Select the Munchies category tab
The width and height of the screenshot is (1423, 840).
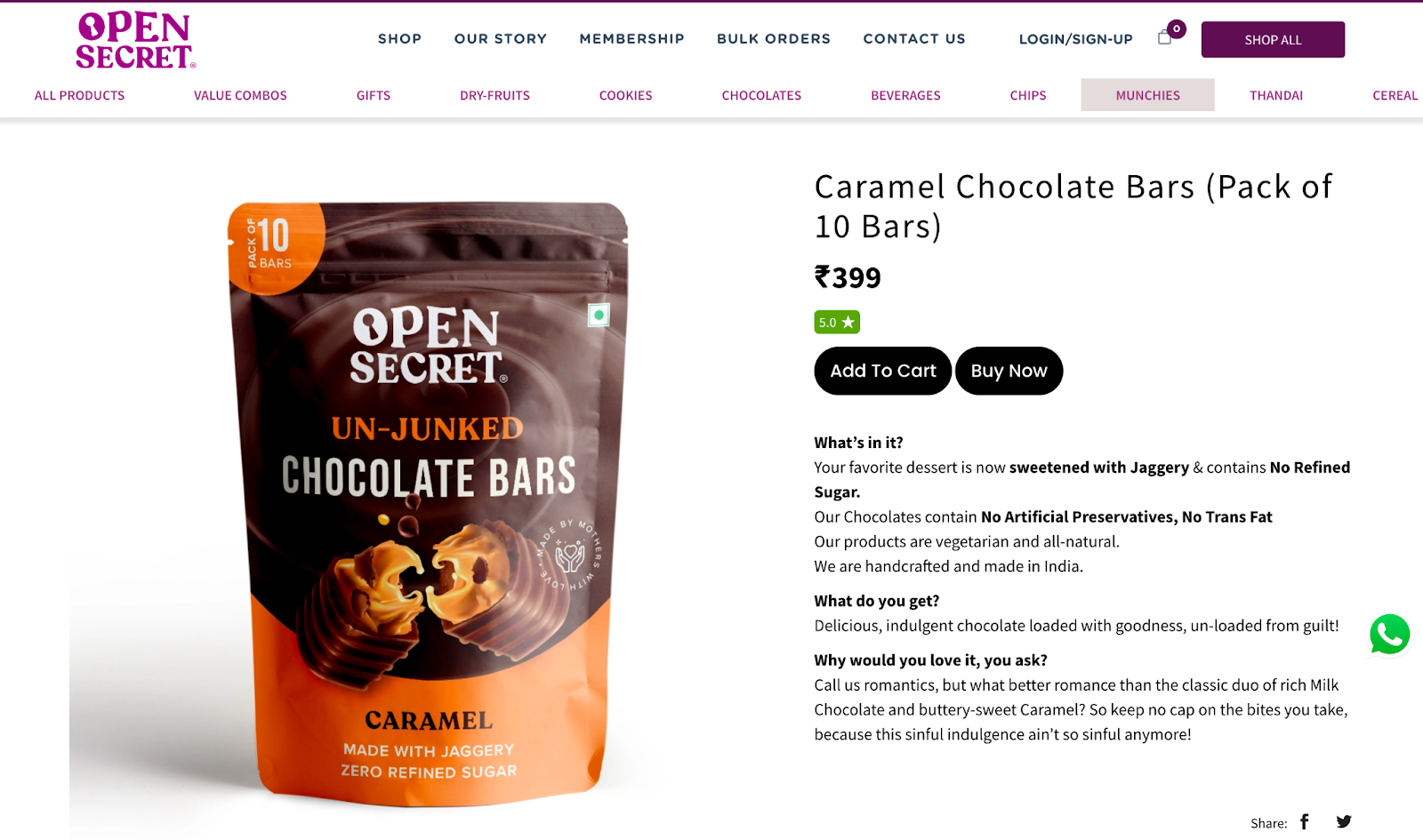point(1148,95)
